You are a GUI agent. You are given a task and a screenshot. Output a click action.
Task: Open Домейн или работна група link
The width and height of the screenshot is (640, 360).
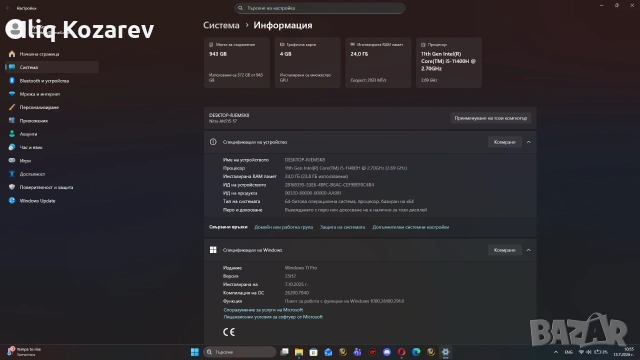(284, 227)
